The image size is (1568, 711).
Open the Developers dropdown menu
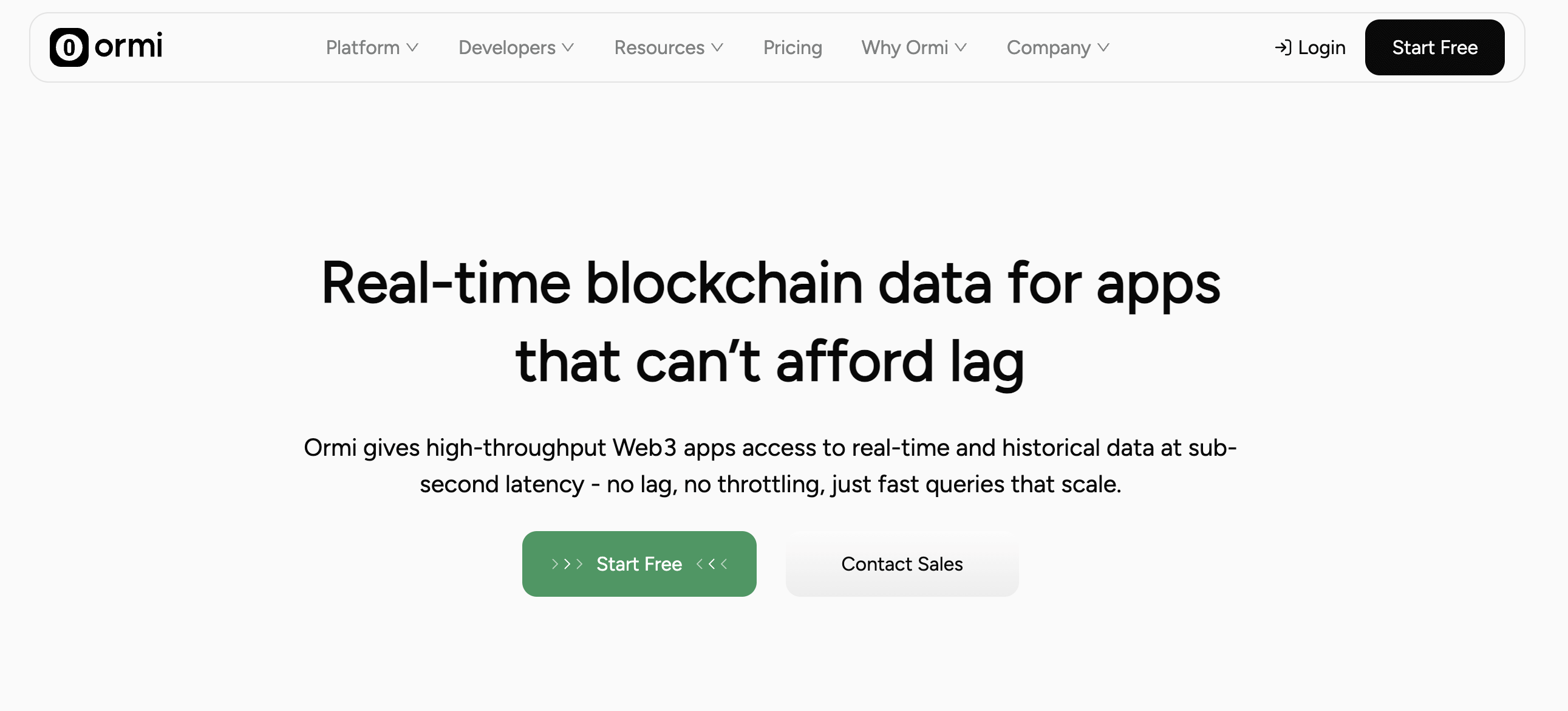coord(506,47)
